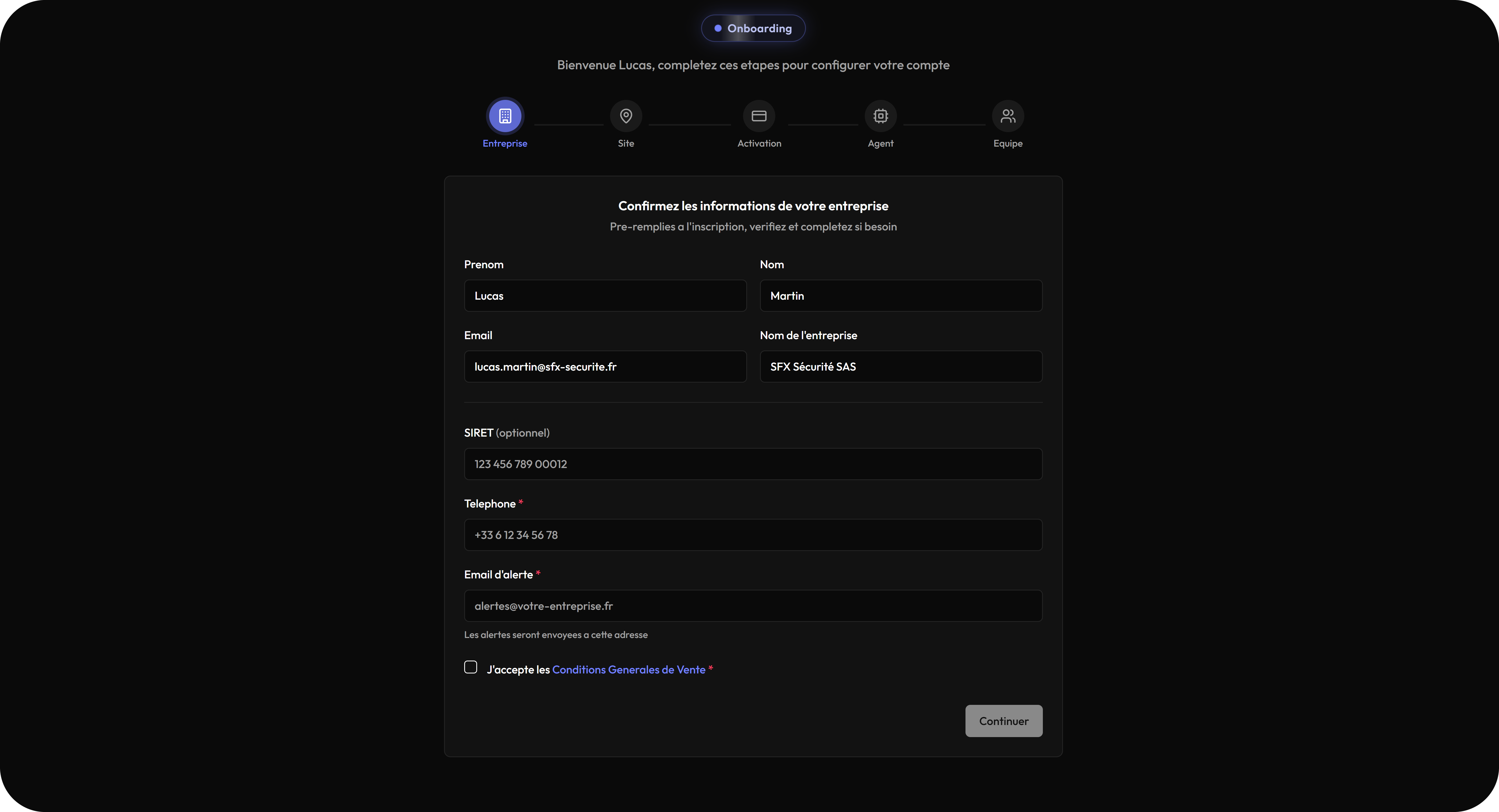Click the Site step label
Image resolution: width=1499 pixels, height=812 pixels.
pyautogui.click(x=626, y=143)
